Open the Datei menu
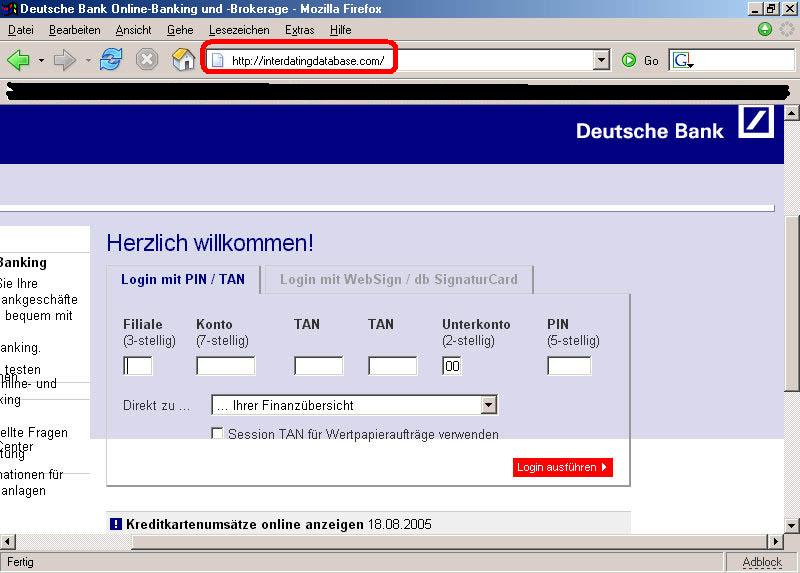 pos(21,30)
